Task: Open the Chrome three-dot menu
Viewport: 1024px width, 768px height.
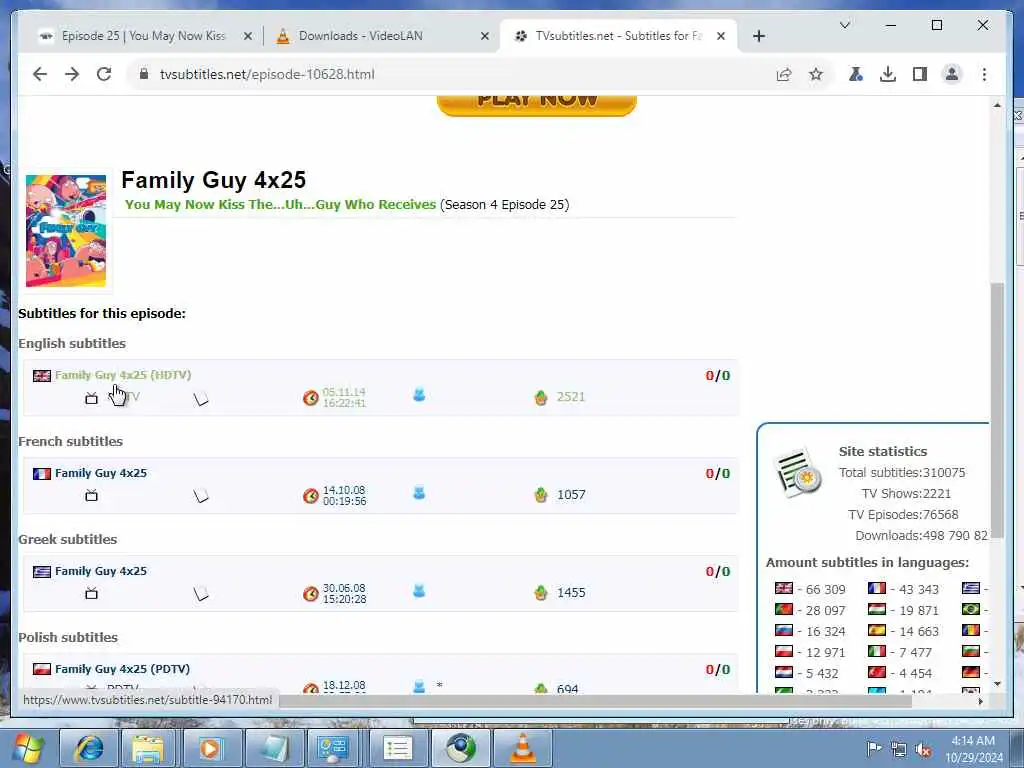Action: point(984,74)
